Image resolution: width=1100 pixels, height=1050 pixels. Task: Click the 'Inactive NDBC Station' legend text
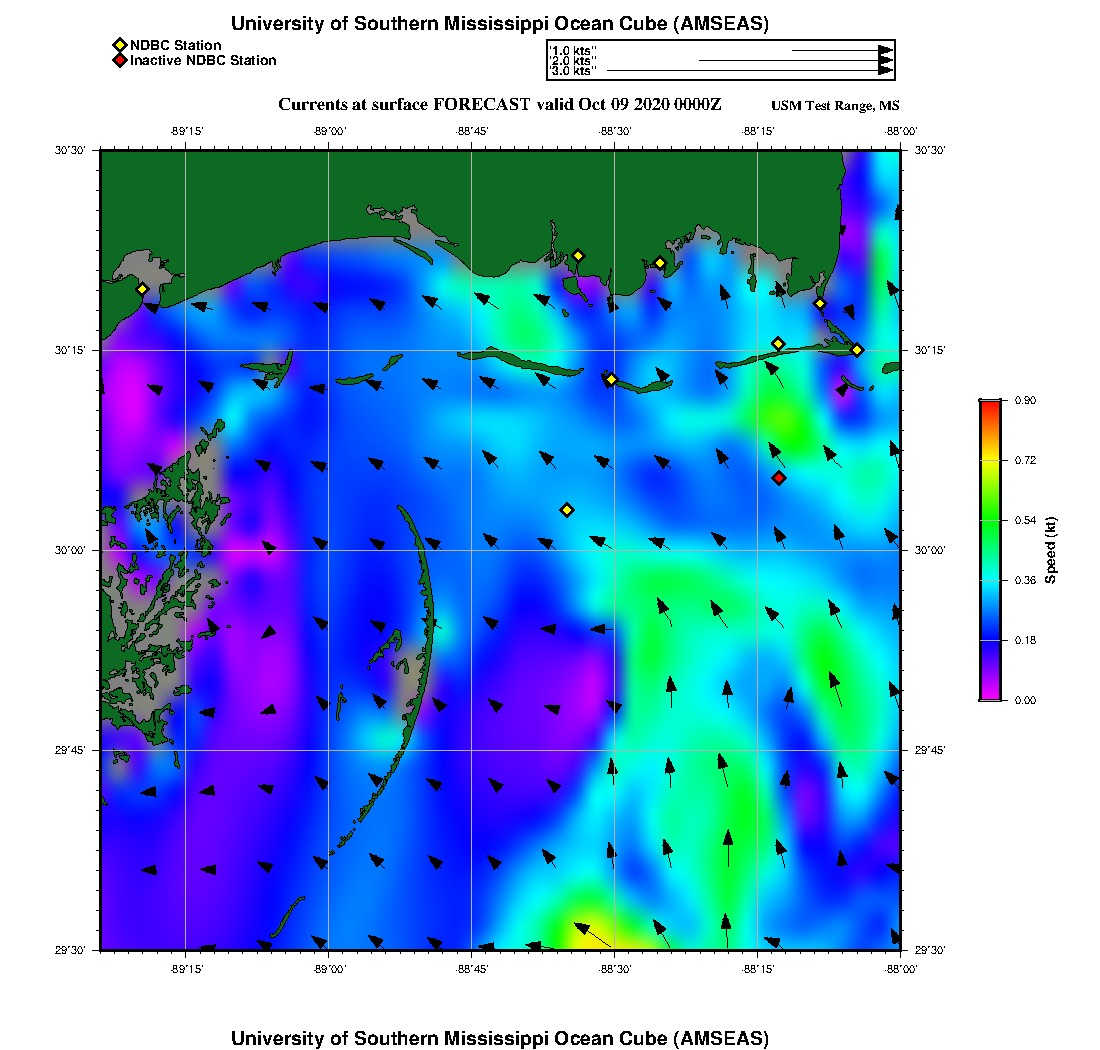click(x=203, y=61)
